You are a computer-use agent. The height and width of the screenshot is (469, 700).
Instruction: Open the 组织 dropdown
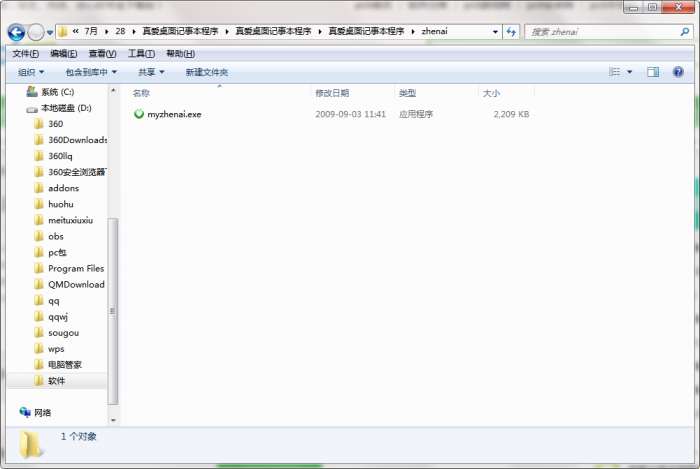coord(31,72)
